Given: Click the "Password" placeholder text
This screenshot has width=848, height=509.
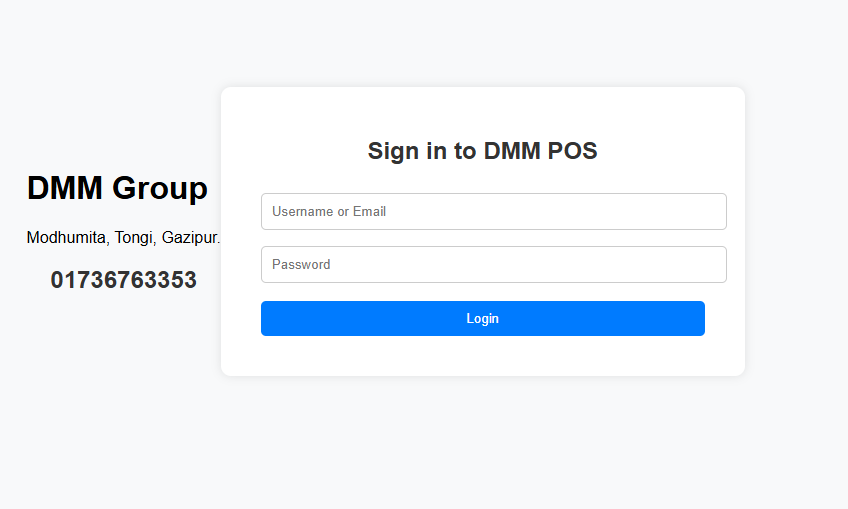Looking at the screenshot, I should tap(301, 265).
